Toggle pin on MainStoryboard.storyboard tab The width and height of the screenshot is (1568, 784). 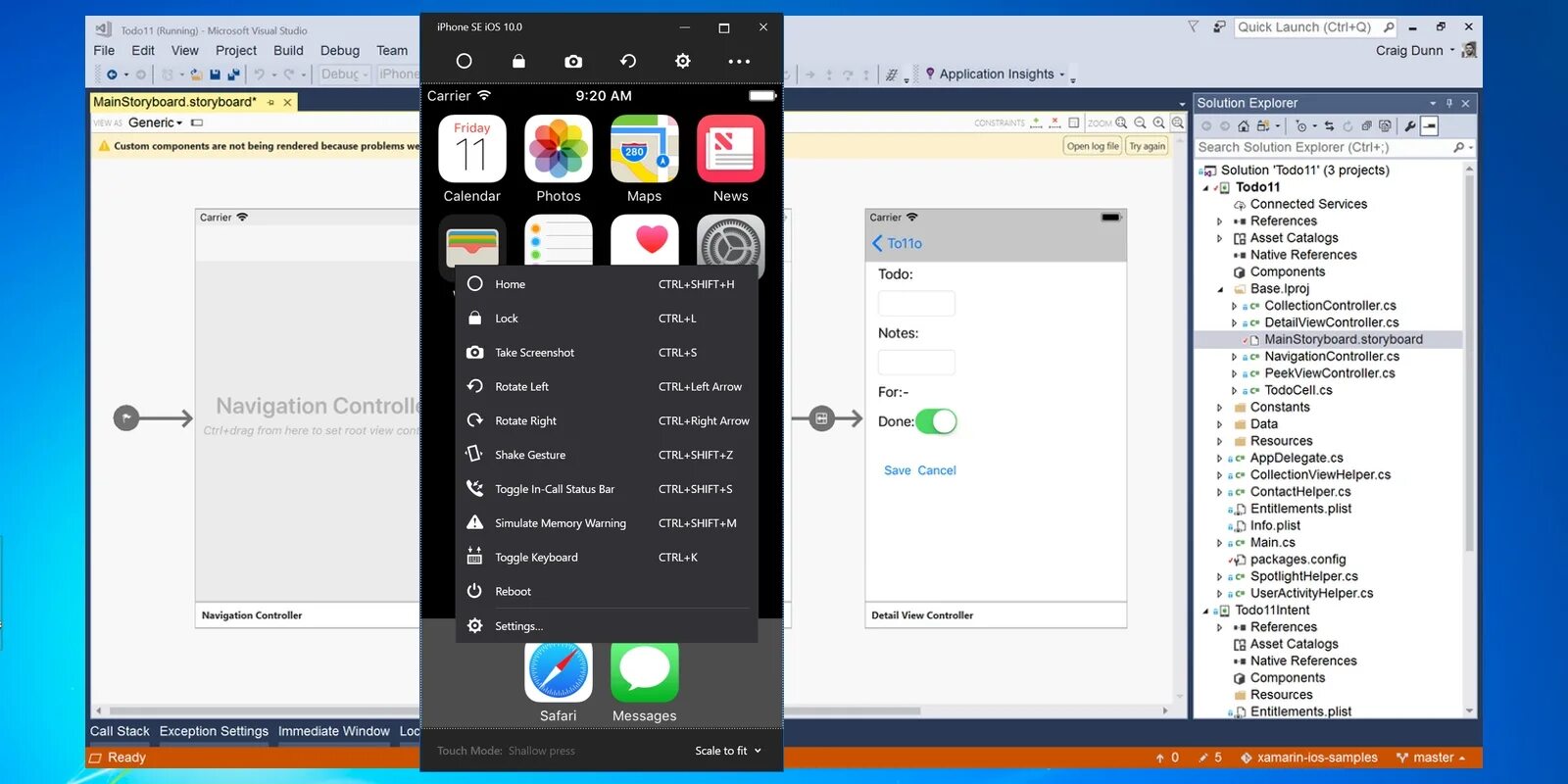pyautogui.click(x=271, y=102)
